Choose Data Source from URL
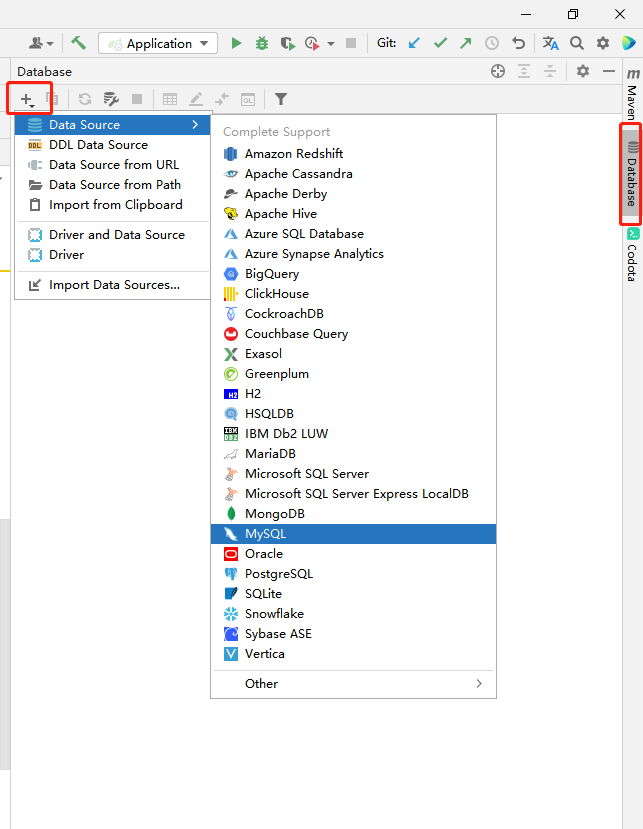Image resolution: width=643 pixels, height=829 pixels. coord(112,165)
